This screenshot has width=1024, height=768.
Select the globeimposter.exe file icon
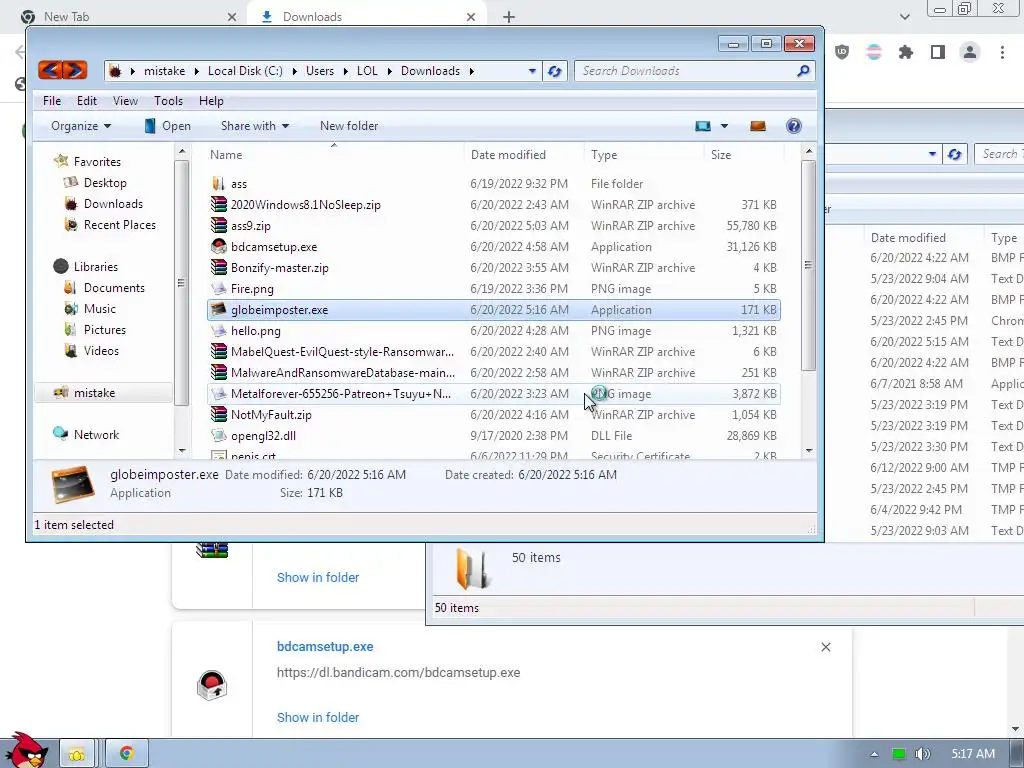219,310
